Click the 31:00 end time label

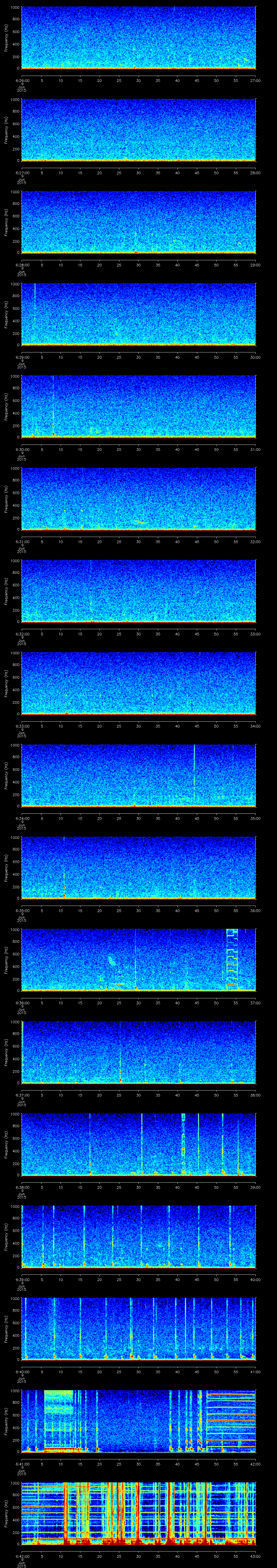tap(255, 449)
